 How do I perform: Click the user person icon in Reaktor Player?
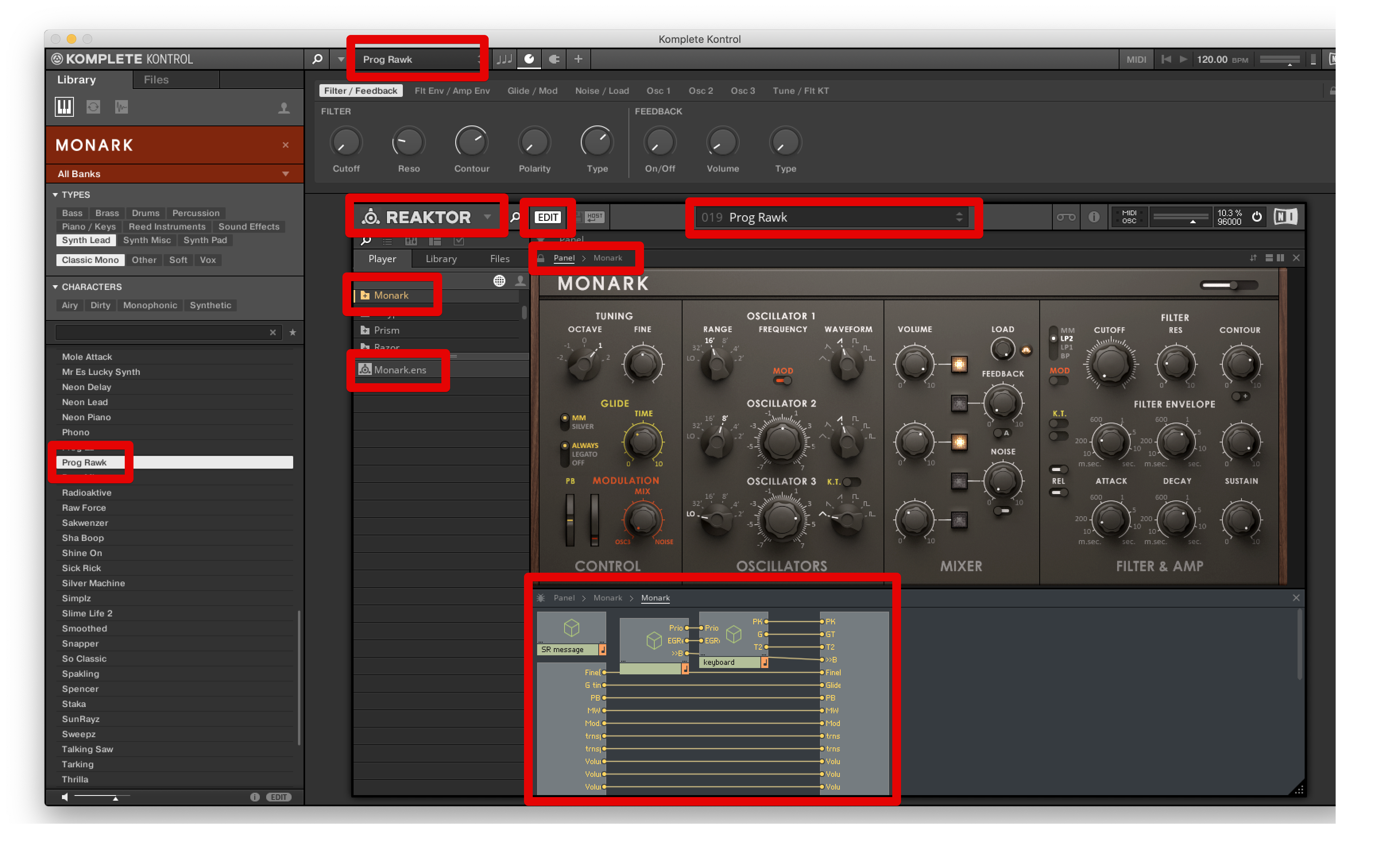(520, 281)
